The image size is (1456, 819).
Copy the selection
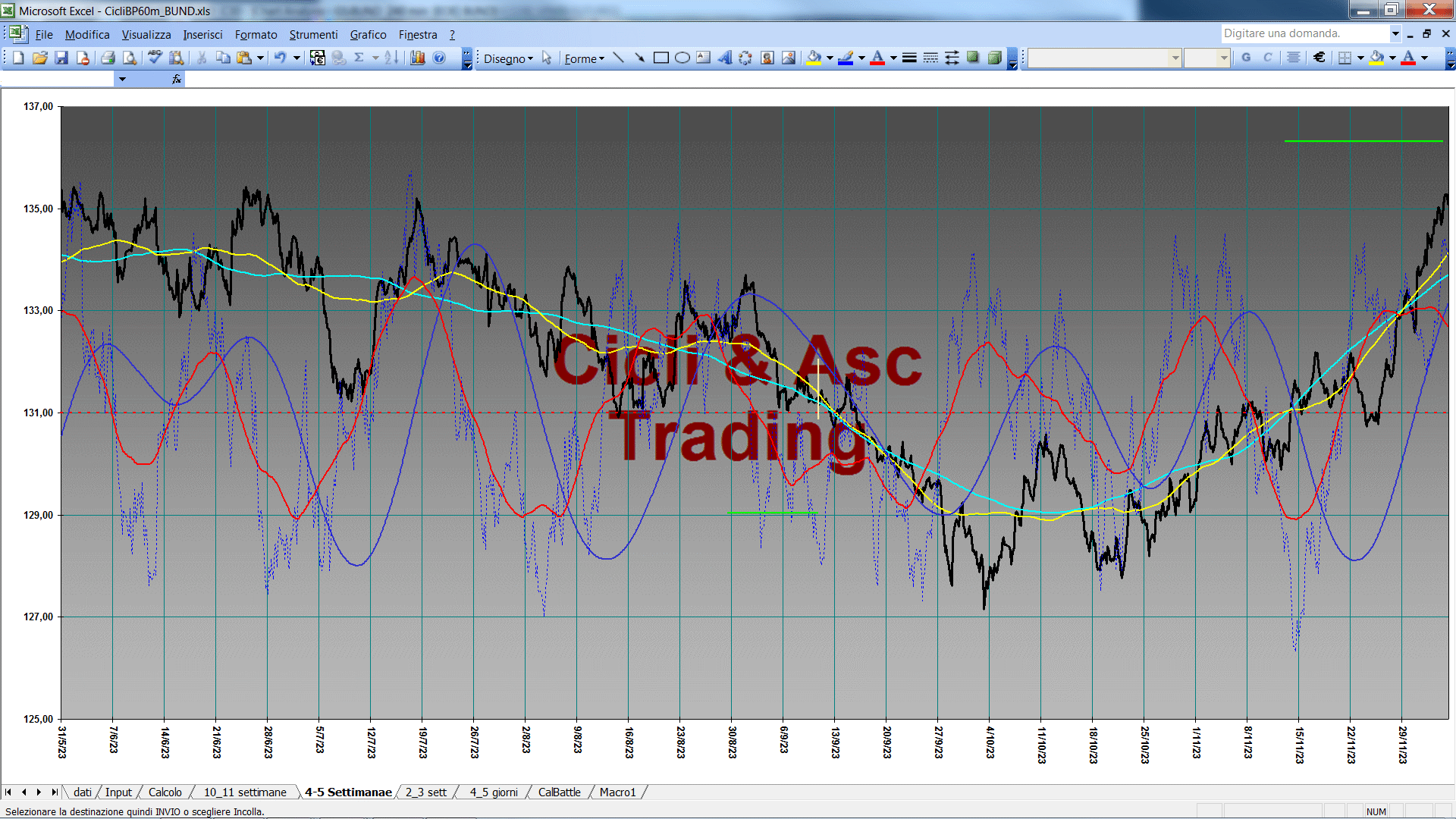pyautogui.click(x=223, y=58)
